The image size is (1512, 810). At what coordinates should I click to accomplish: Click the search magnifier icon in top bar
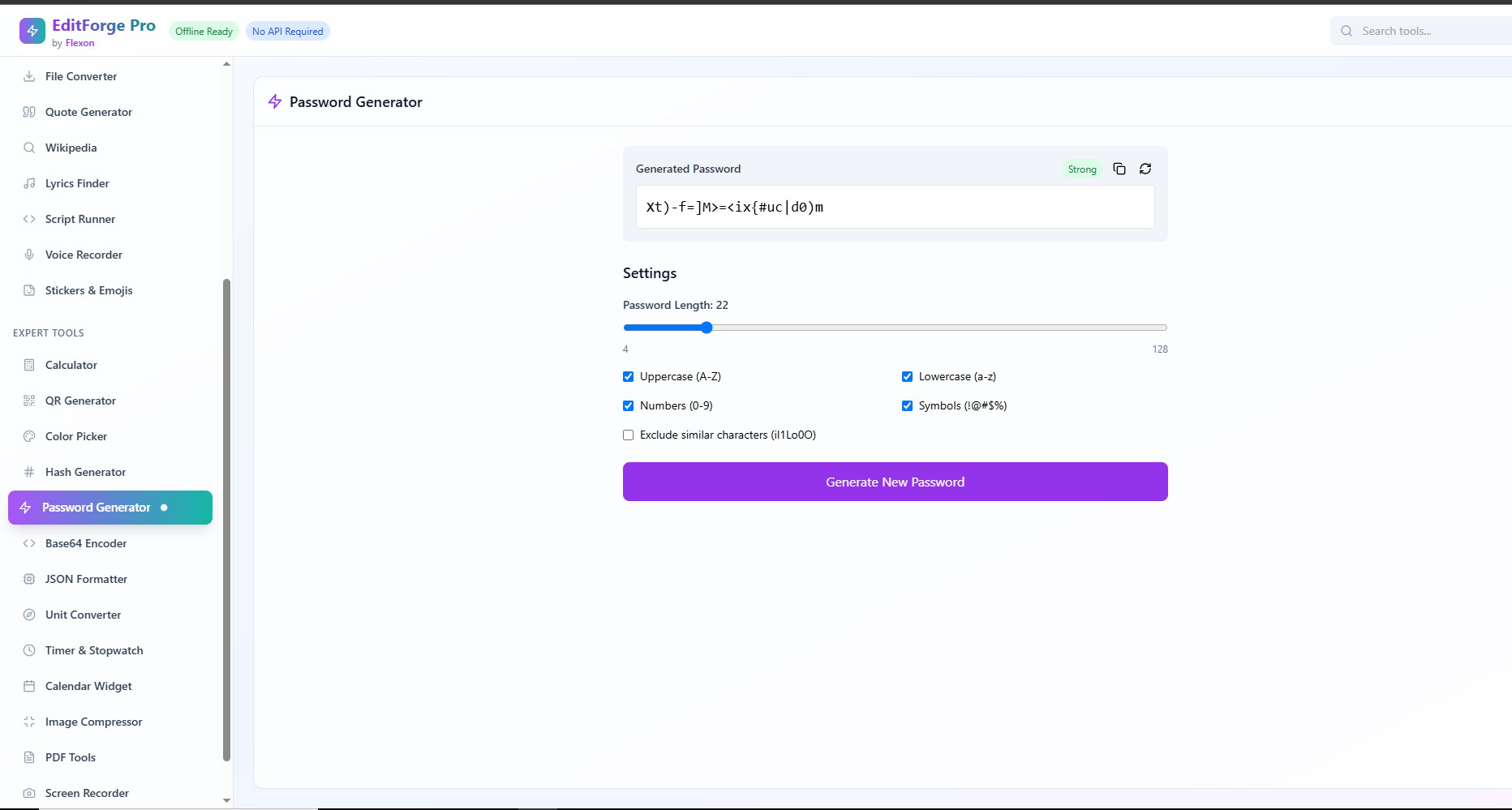1347,31
